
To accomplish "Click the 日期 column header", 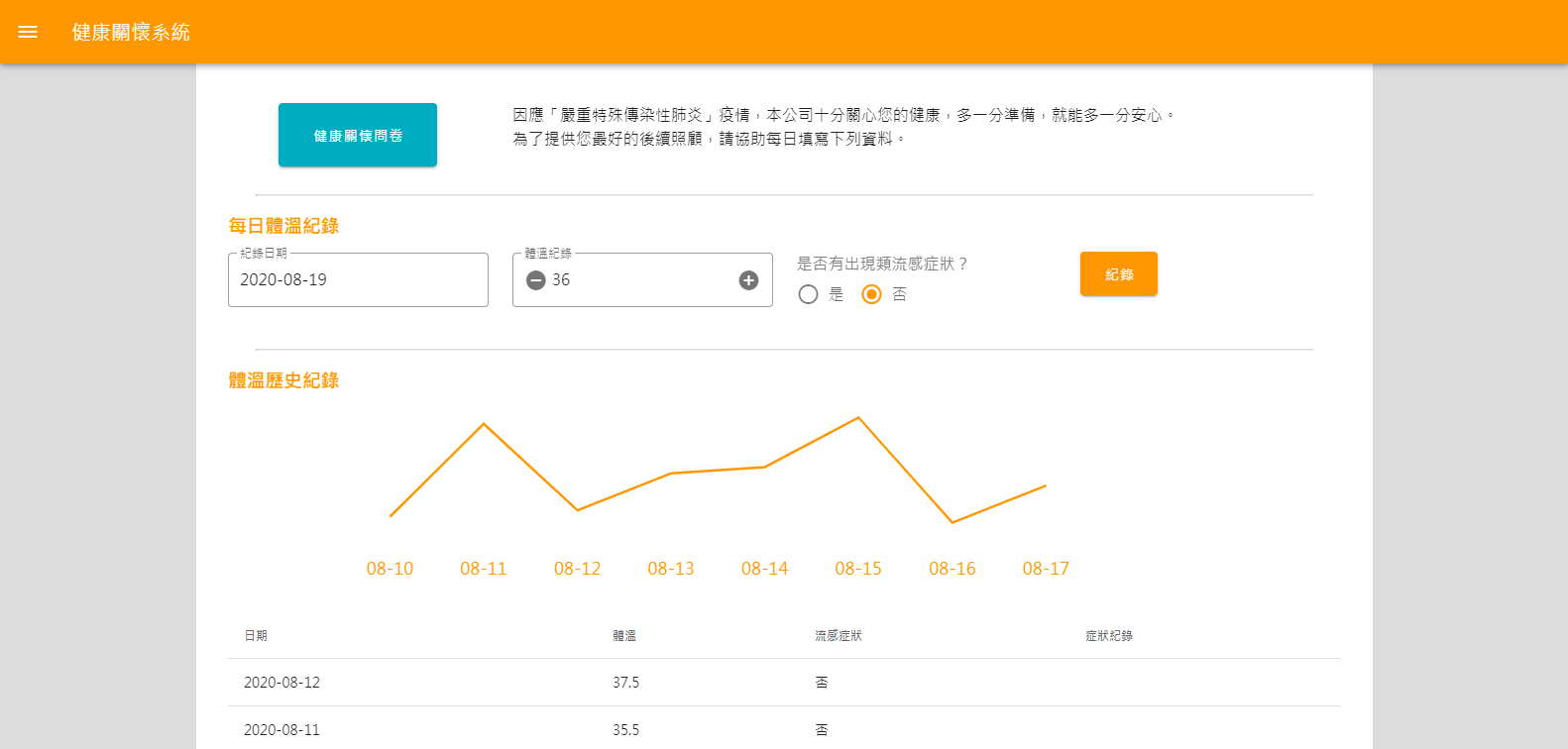I will click(256, 636).
